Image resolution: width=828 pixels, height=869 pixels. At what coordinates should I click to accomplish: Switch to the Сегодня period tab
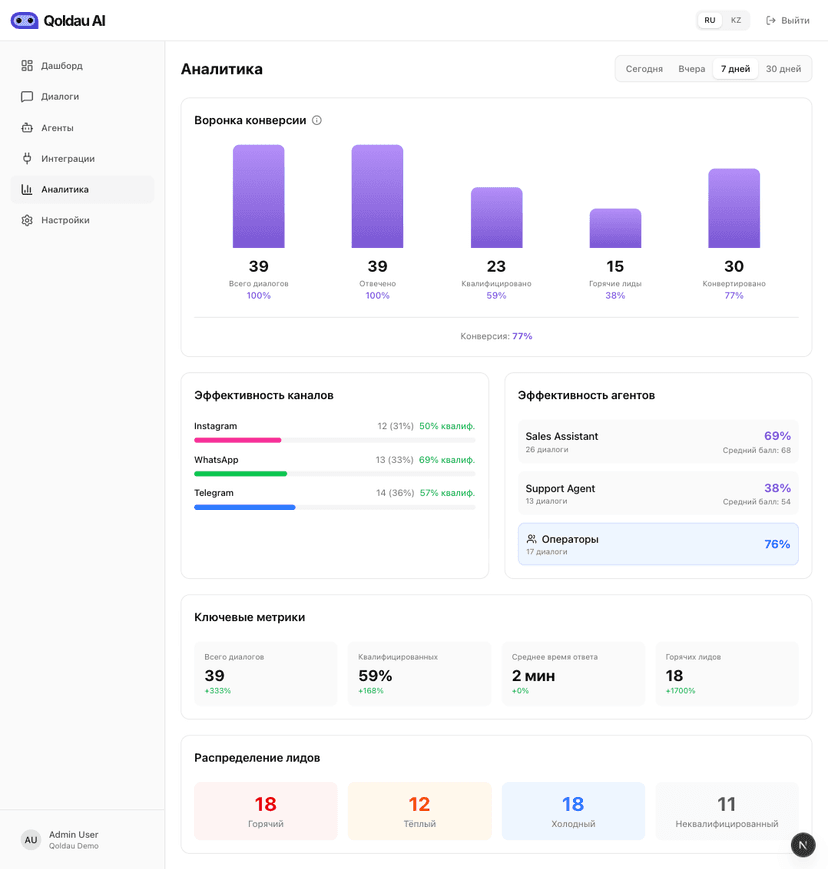click(643, 68)
